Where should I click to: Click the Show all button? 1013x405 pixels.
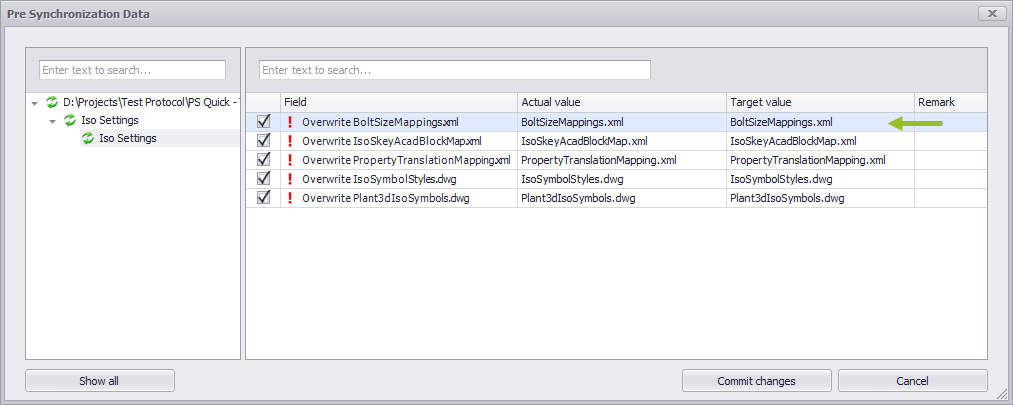pos(99,380)
